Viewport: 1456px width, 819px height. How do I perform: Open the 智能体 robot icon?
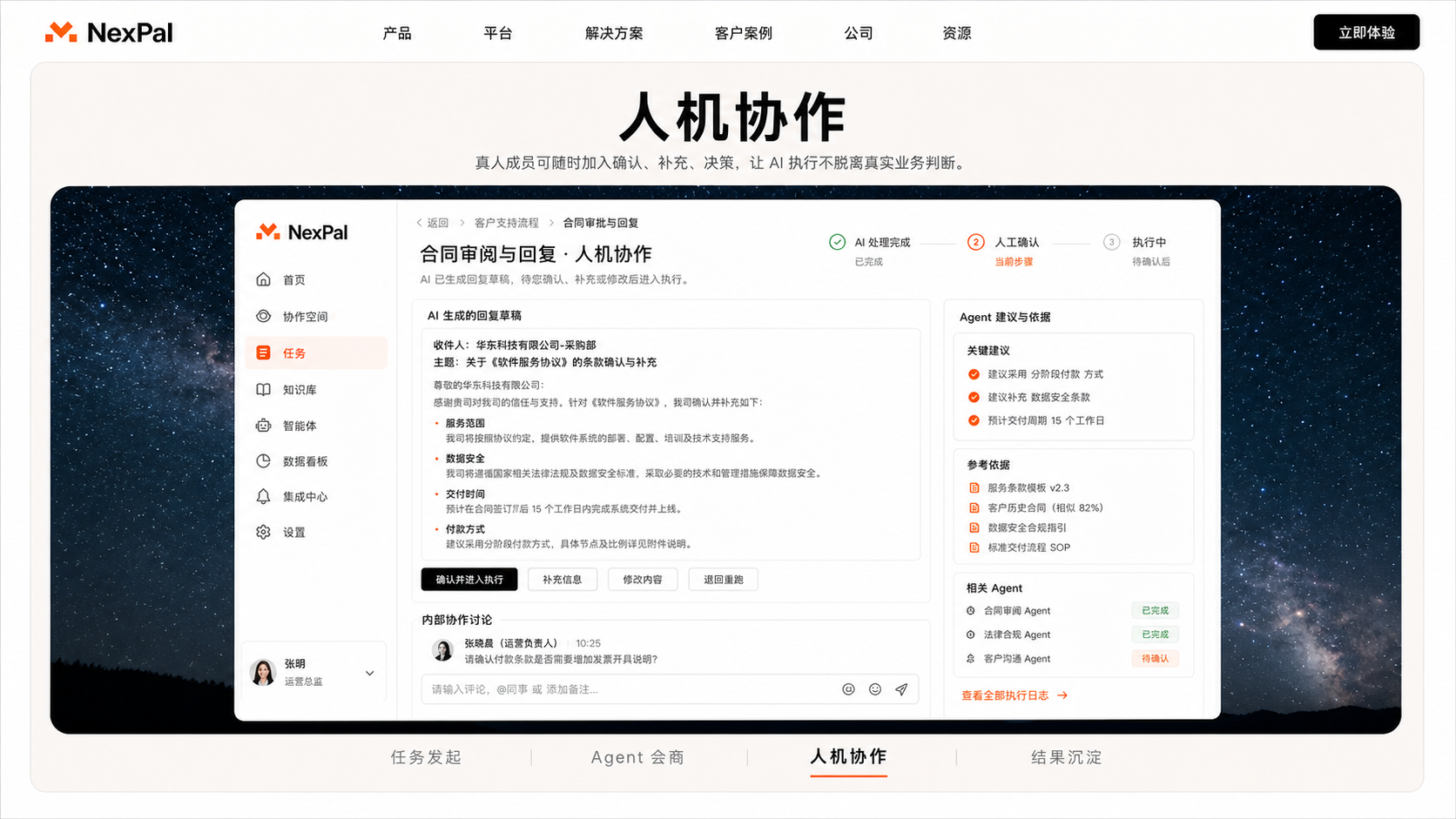pos(263,426)
